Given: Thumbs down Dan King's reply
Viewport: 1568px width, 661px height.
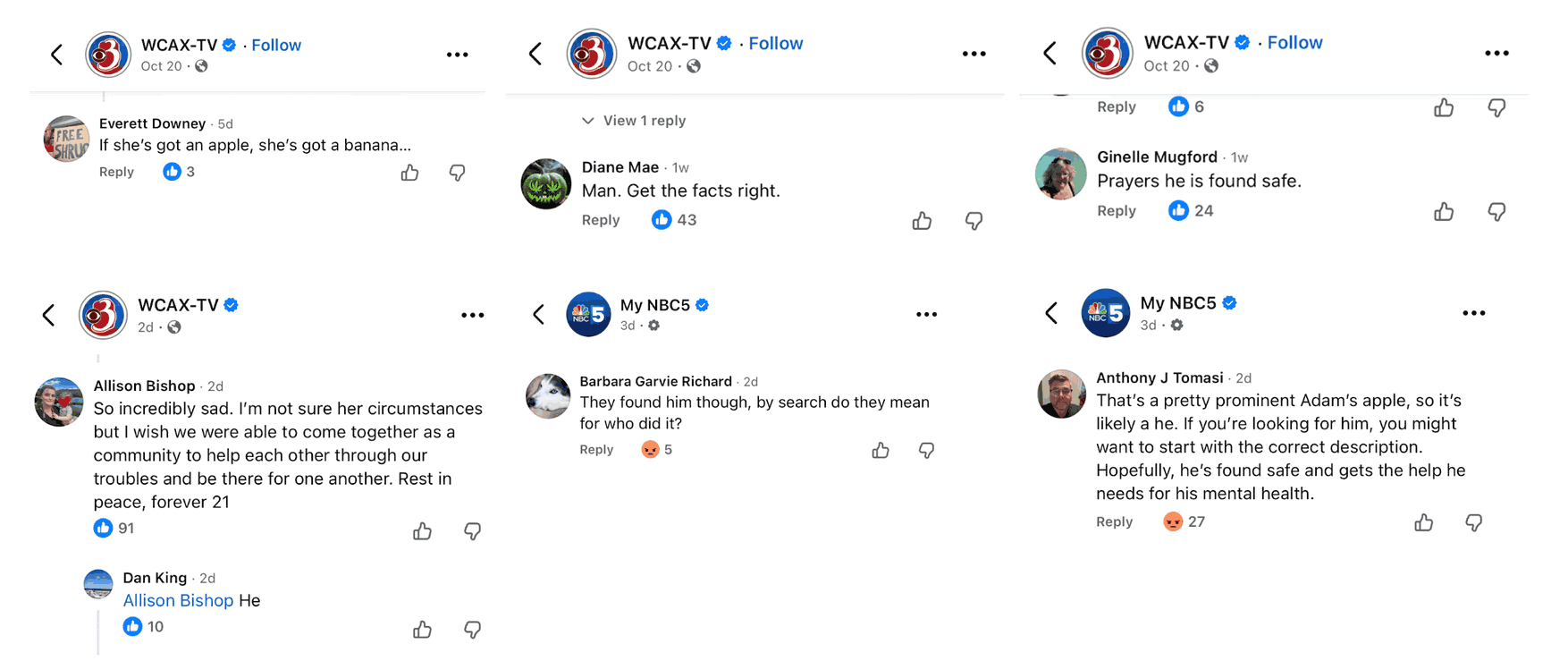Looking at the screenshot, I should [x=472, y=630].
